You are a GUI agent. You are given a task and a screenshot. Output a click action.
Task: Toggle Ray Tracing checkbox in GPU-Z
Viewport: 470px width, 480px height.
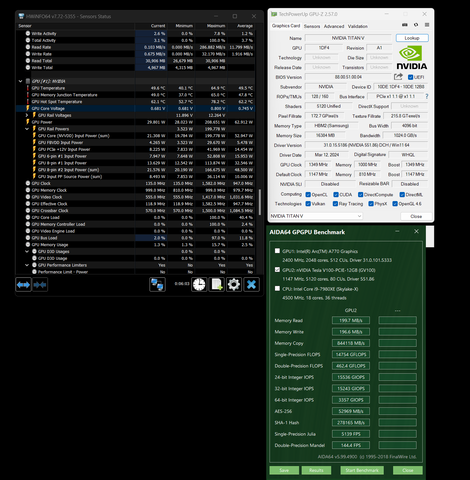[x=335, y=204]
